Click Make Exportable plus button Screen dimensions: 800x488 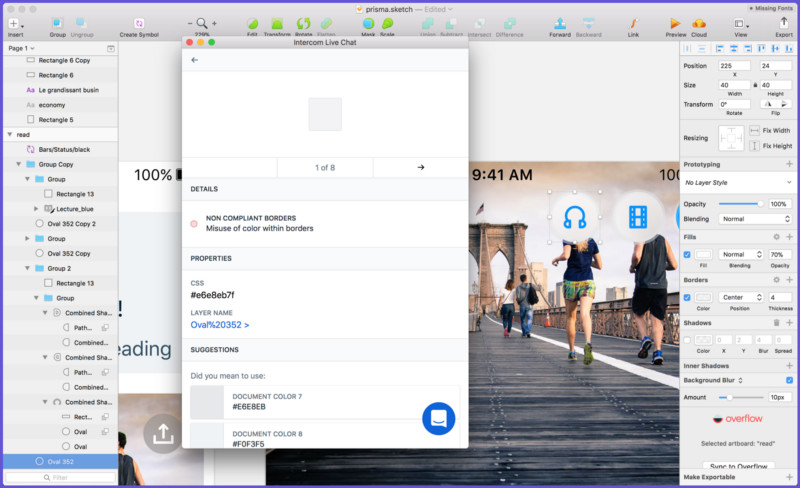click(789, 477)
